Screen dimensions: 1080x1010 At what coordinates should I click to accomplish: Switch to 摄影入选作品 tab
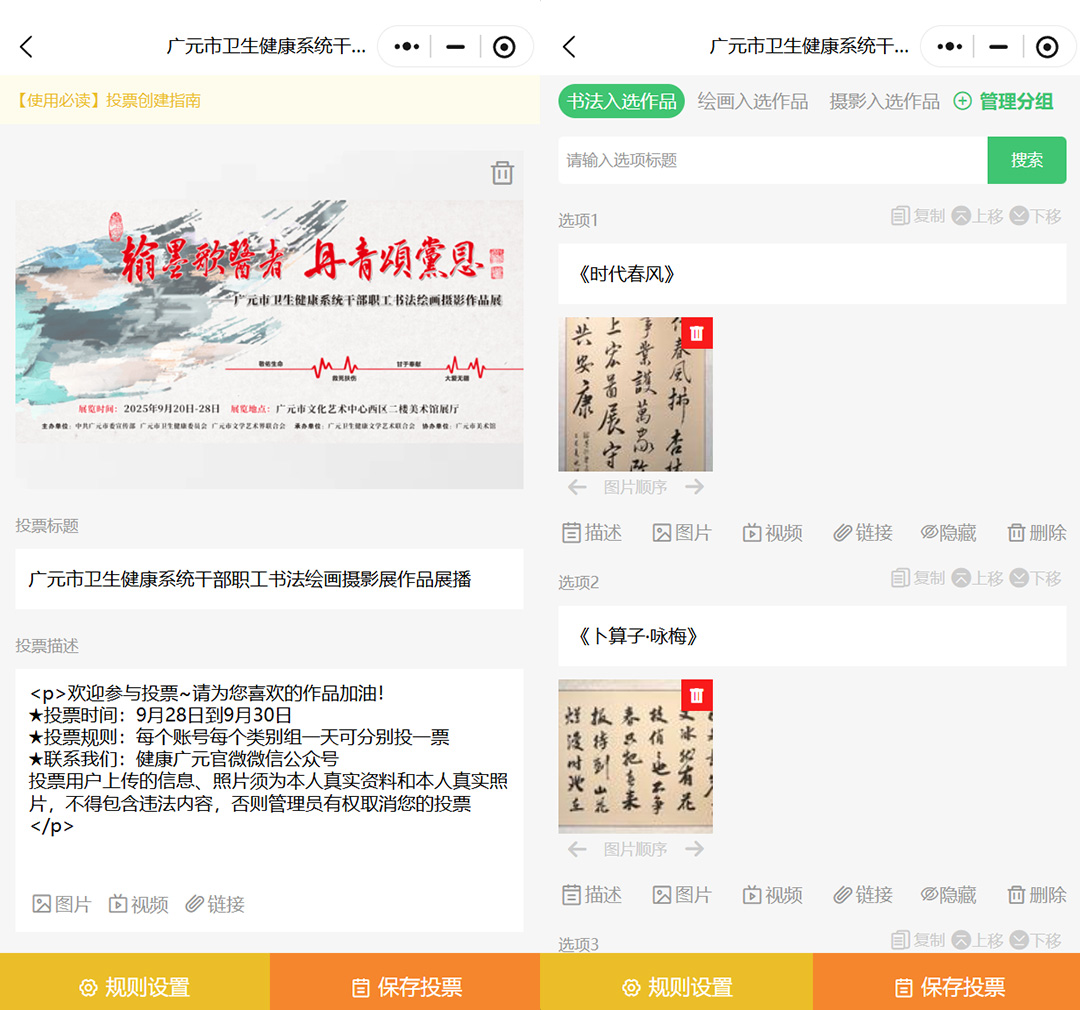pyautogui.click(x=884, y=101)
